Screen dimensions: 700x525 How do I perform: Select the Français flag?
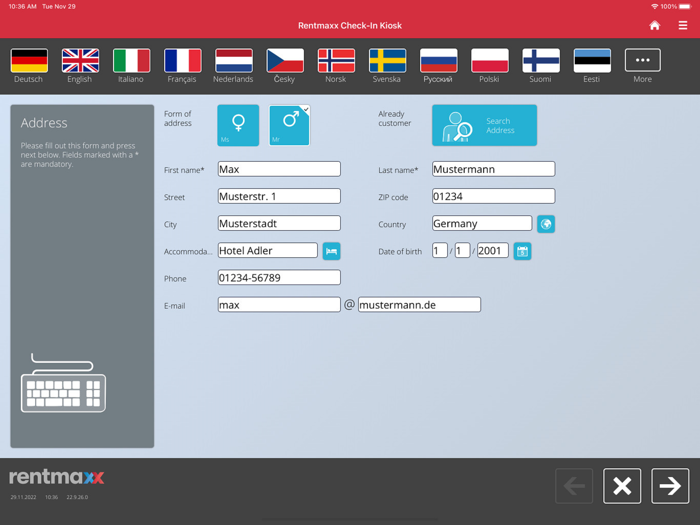(183, 61)
